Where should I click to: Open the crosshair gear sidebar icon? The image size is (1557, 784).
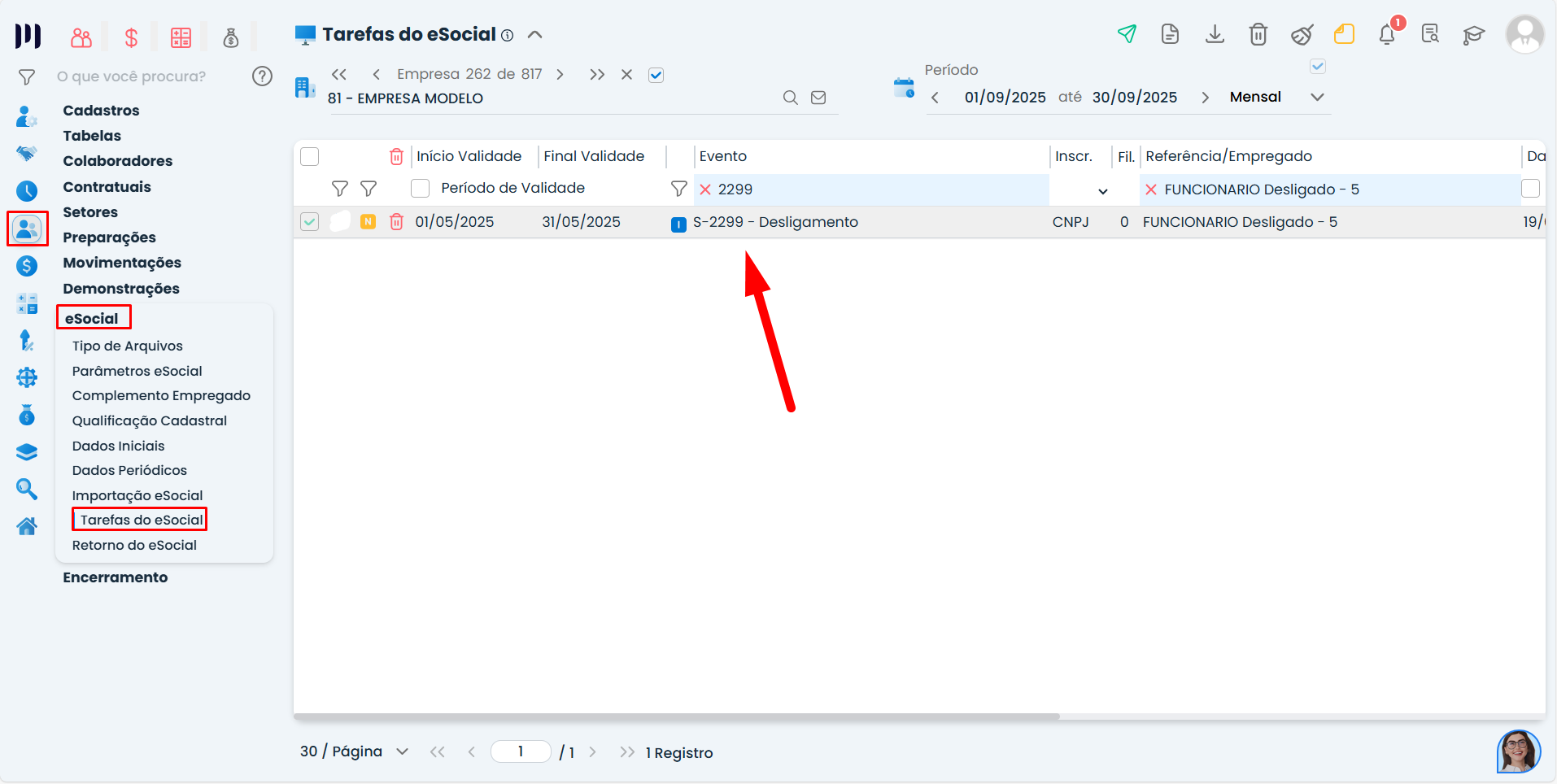tap(27, 377)
